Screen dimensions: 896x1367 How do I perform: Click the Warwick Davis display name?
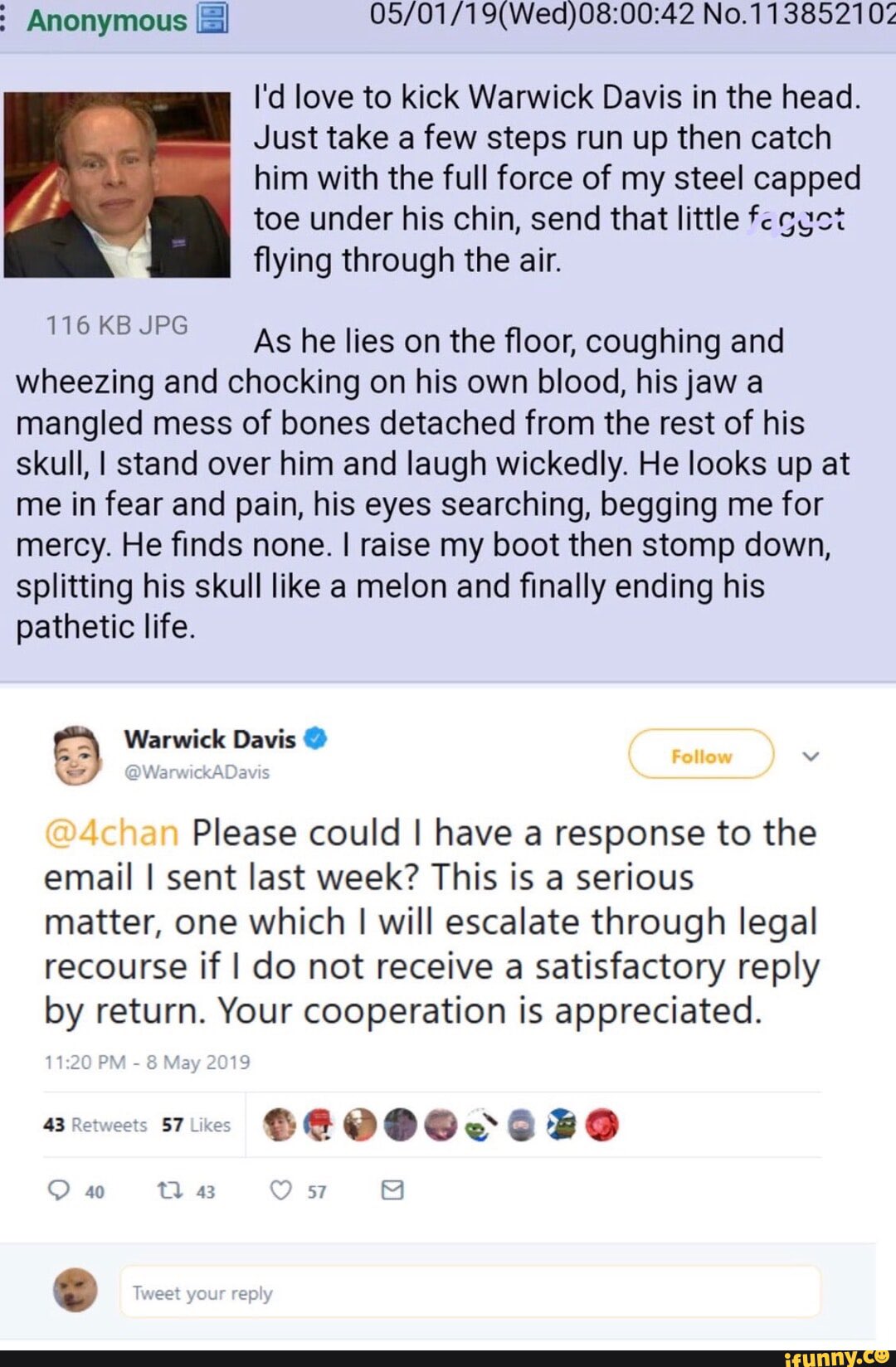tap(210, 738)
